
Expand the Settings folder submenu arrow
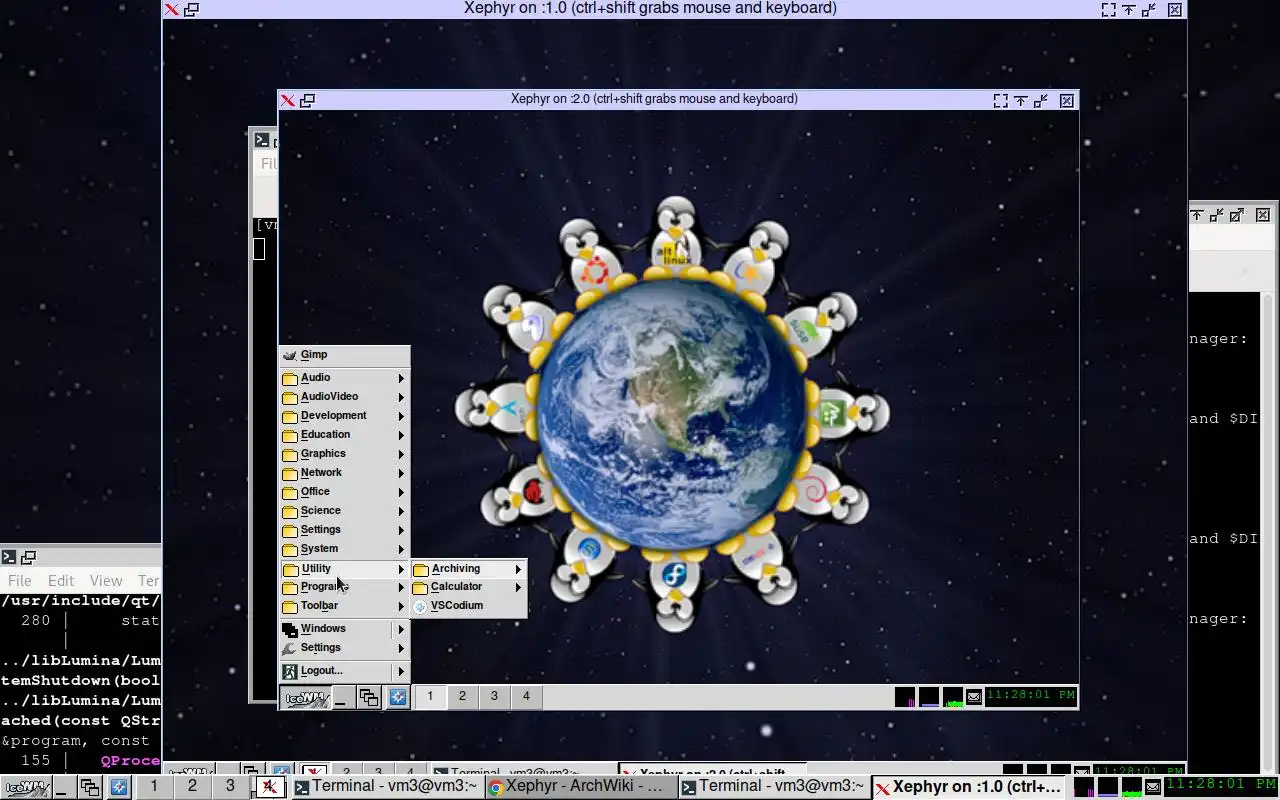[401, 530]
